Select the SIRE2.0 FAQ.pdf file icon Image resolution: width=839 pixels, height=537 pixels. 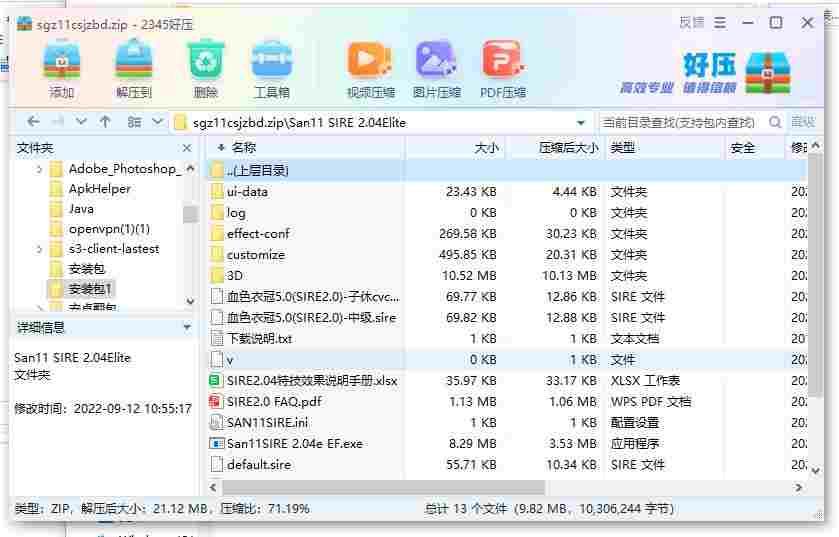pyautogui.click(x=216, y=401)
